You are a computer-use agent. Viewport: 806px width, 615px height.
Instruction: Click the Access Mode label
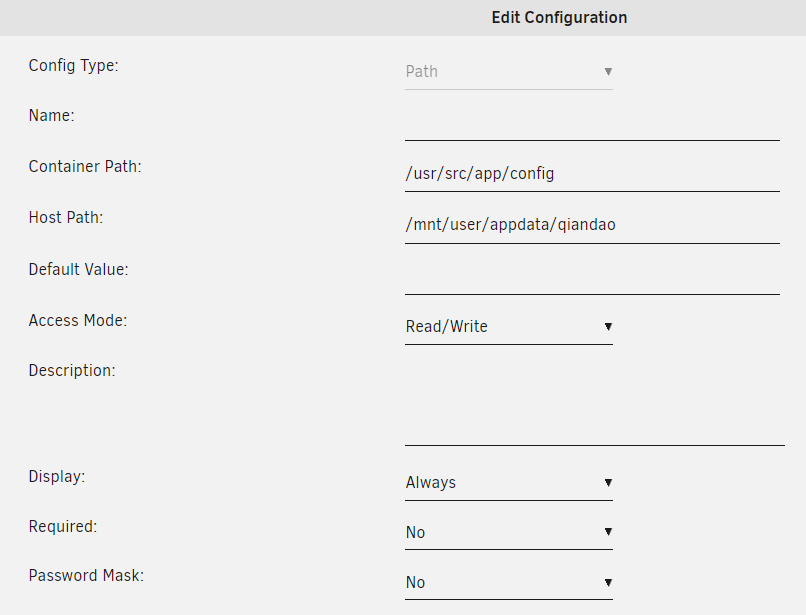(x=78, y=321)
